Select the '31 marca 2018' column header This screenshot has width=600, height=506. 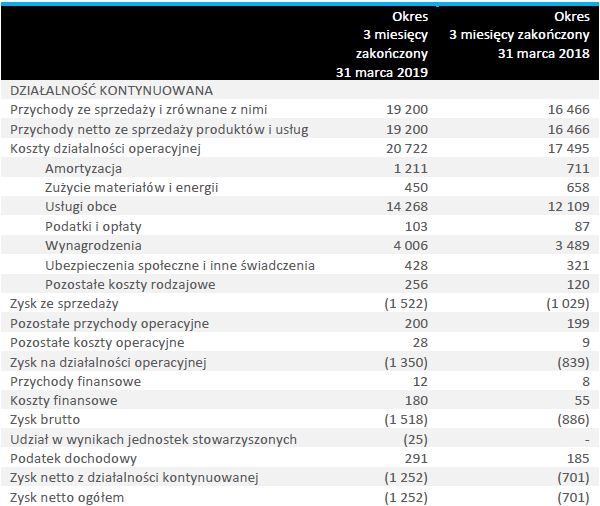coord(543,54)
